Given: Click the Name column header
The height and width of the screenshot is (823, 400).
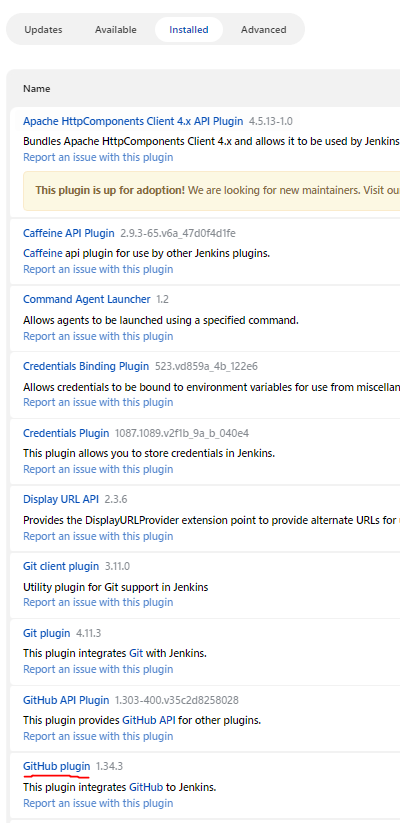Looking at the screenshot, I should click(x=37, y=89).
